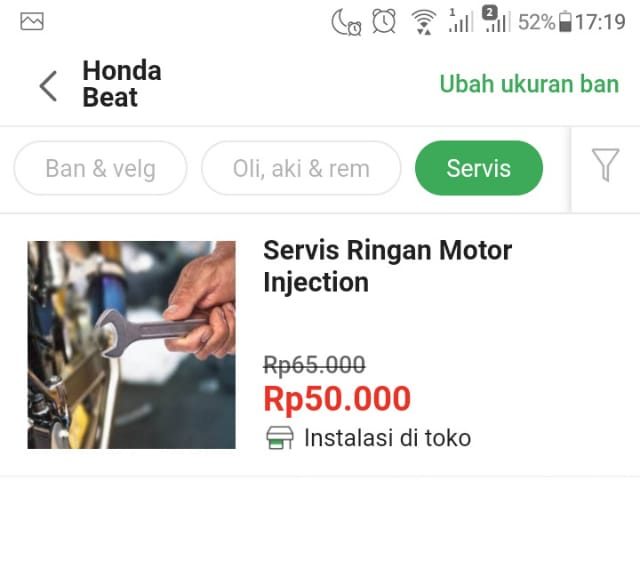Tap the image notification icon in status bar

32,22
